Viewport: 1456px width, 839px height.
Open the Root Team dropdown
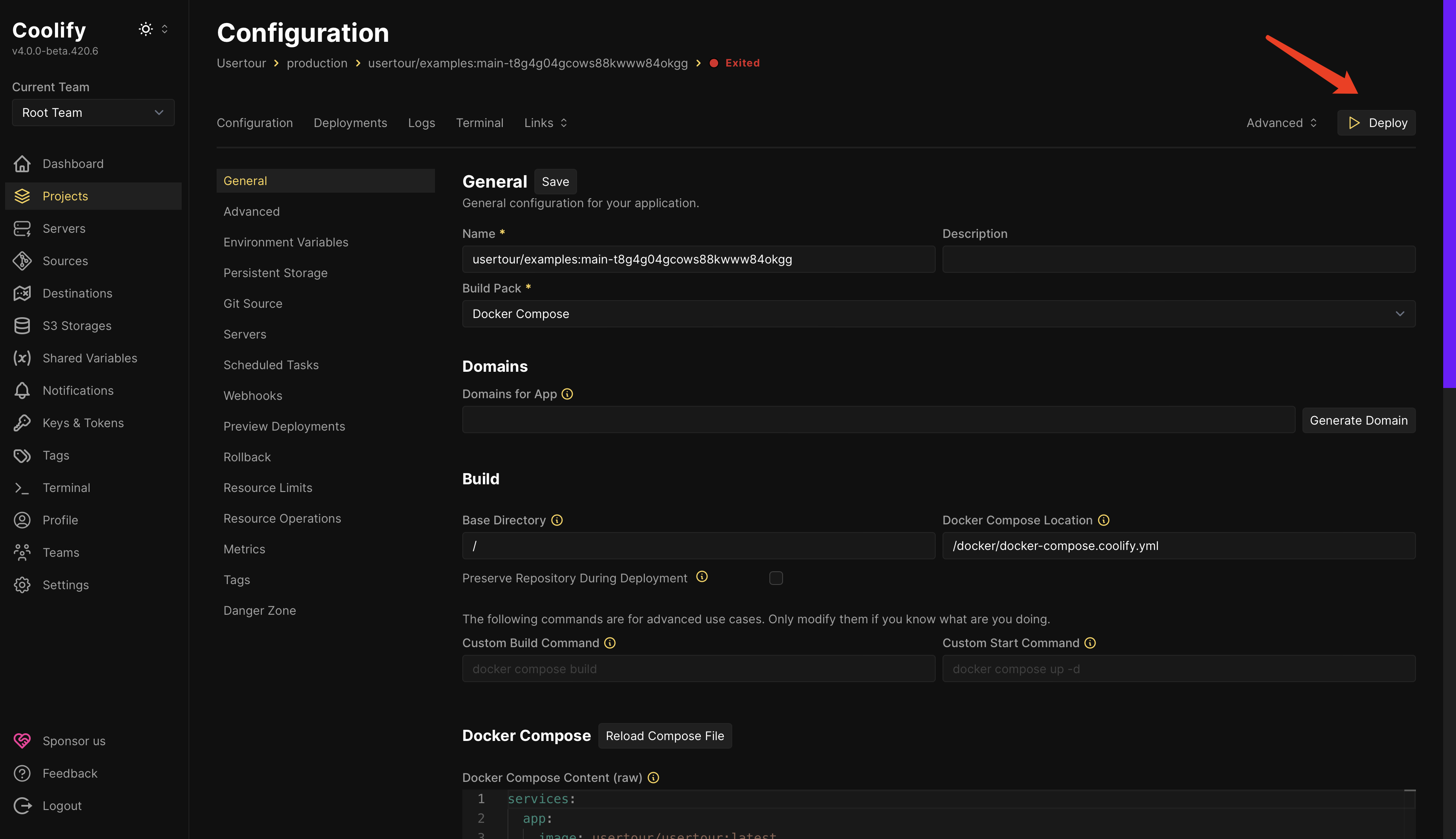point(93,113)
